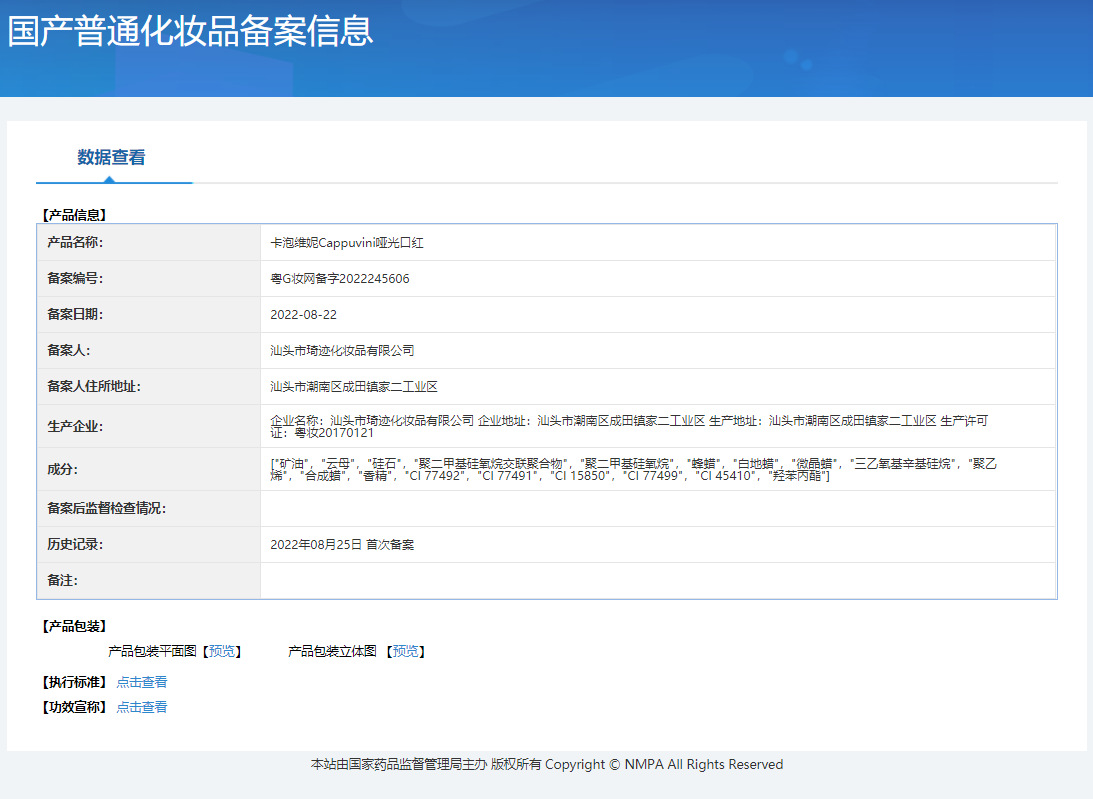
Task: Click page title 国产普通化妆品备案信息
Action: coord(190,32)
